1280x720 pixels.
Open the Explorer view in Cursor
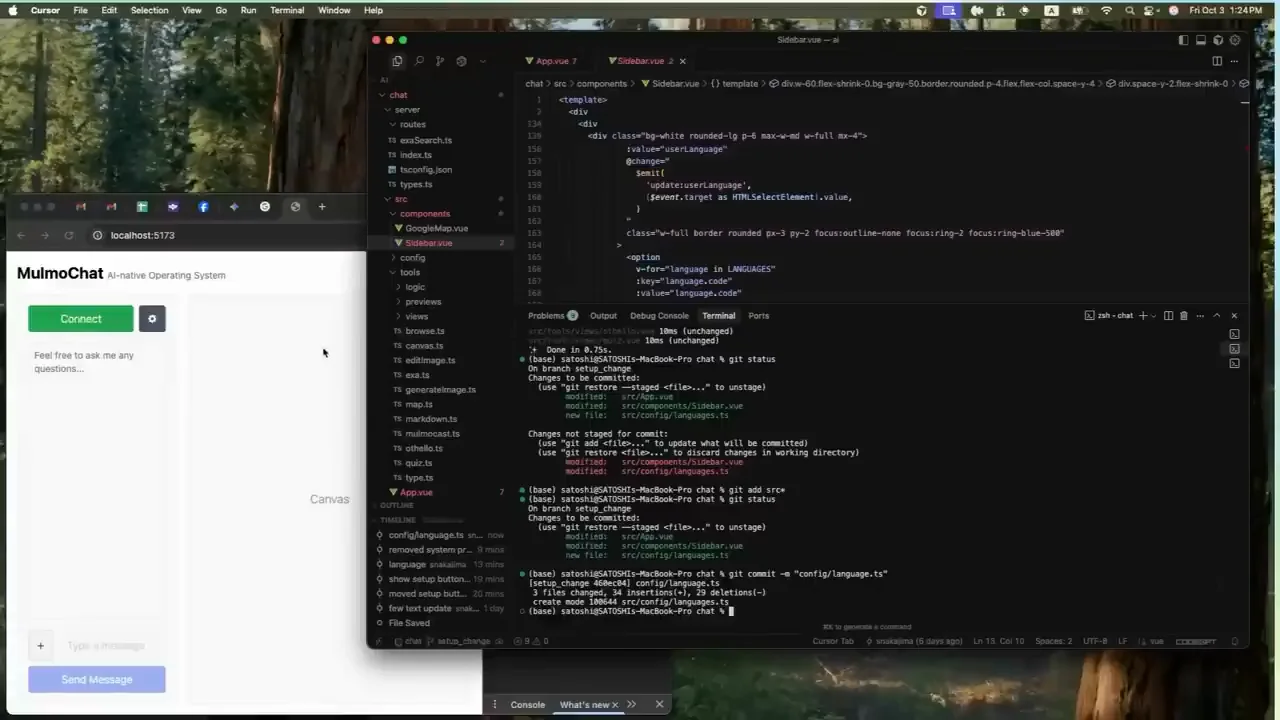pos(397,61)
